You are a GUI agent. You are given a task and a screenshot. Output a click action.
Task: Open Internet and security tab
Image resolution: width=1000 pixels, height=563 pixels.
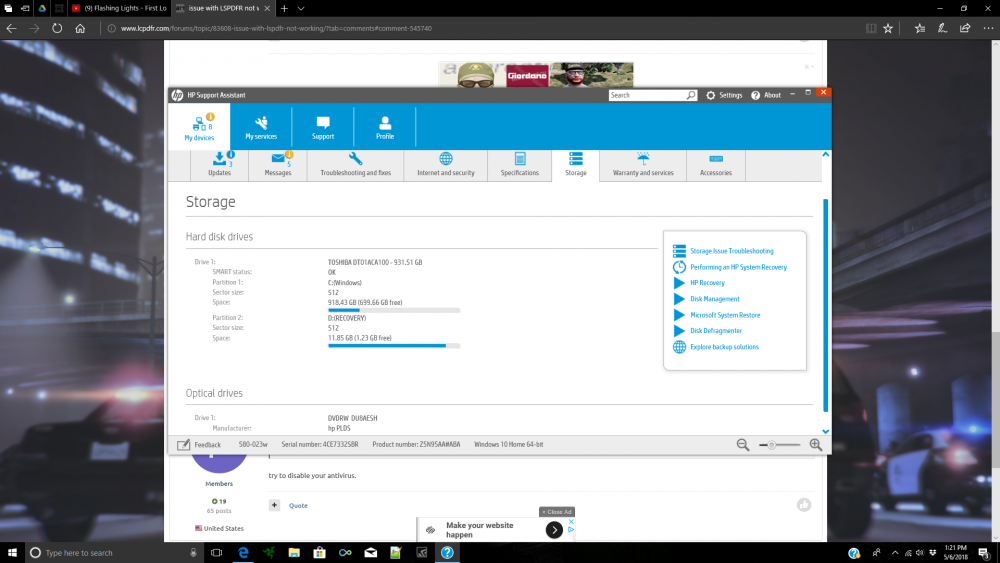coord(446,165)
